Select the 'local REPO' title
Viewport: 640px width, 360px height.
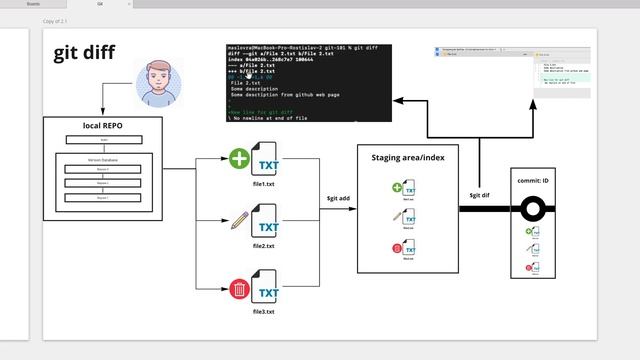[x=102, y=126]
